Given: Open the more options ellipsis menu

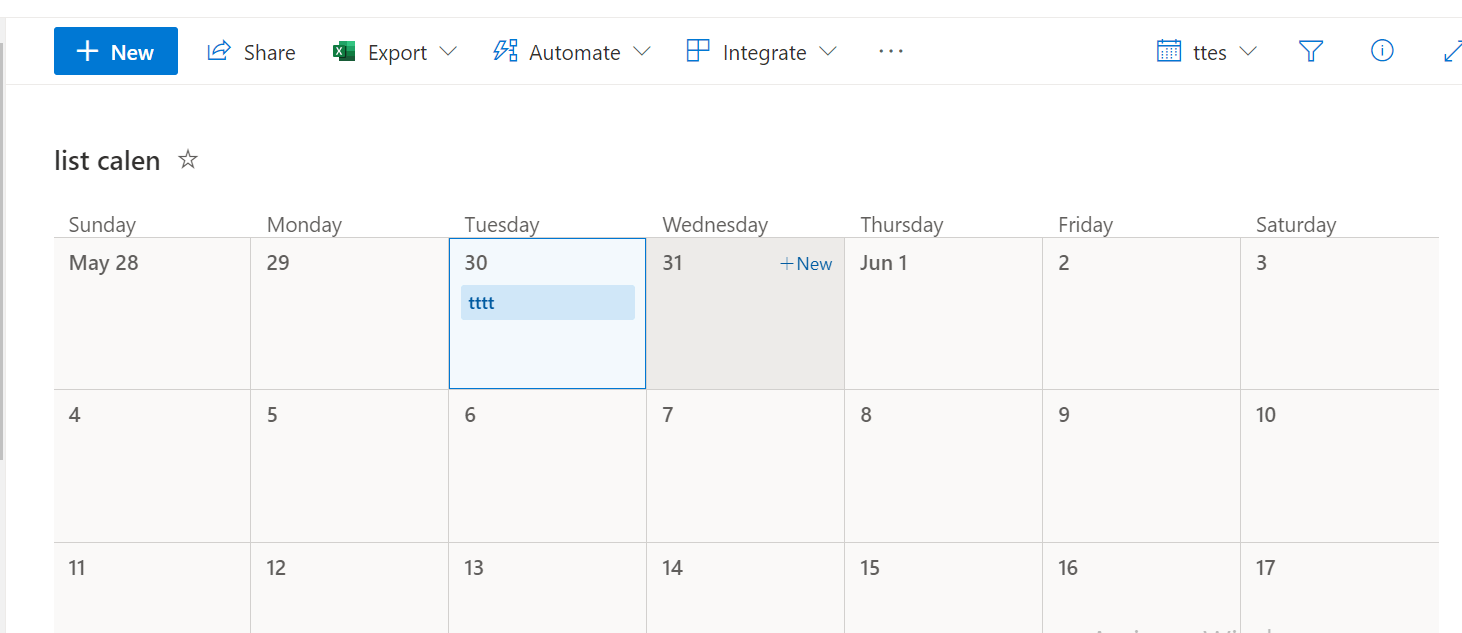Looking at the screenshot, I should [891, 52].
